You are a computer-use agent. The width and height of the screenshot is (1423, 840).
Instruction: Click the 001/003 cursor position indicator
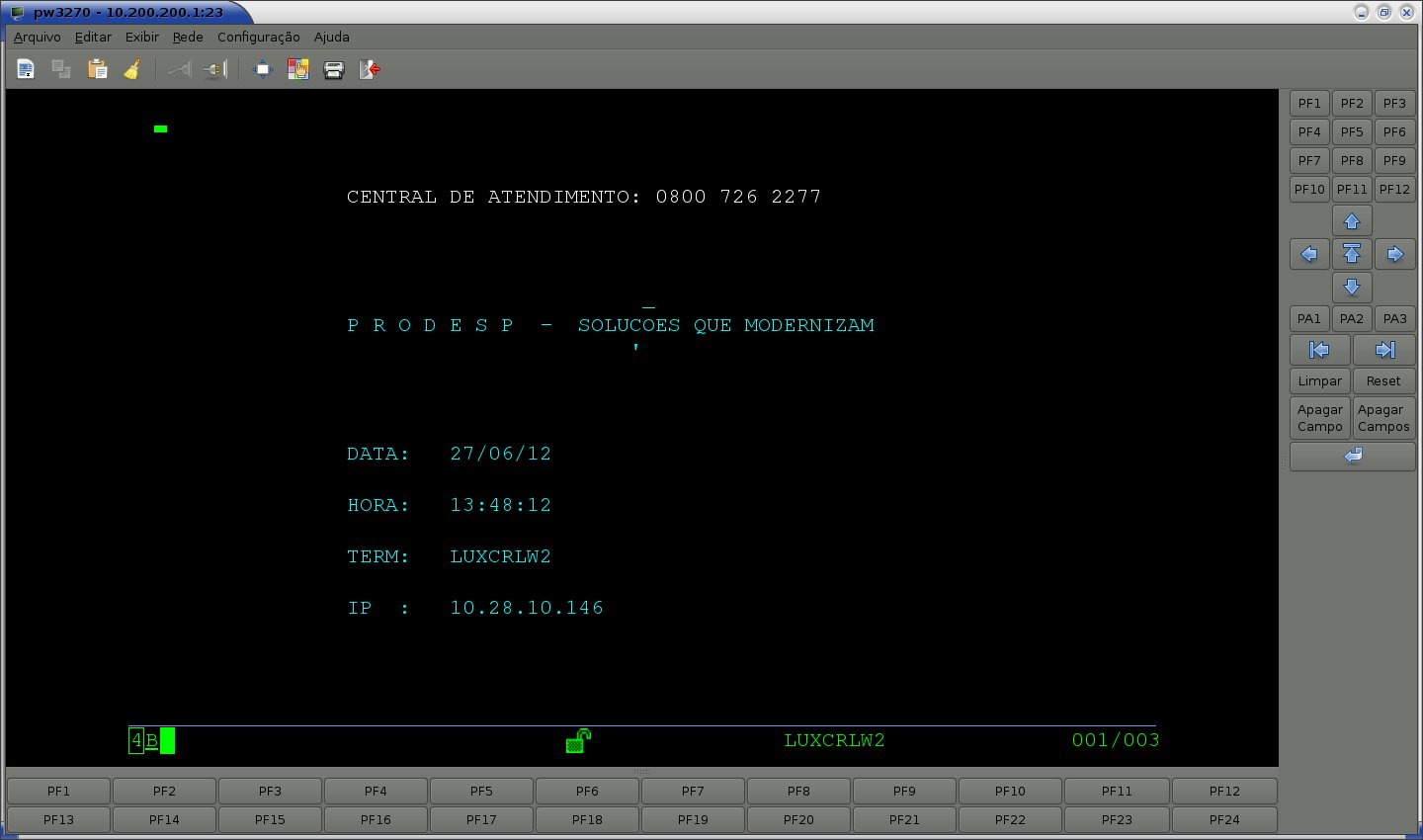coord(1116,740)
